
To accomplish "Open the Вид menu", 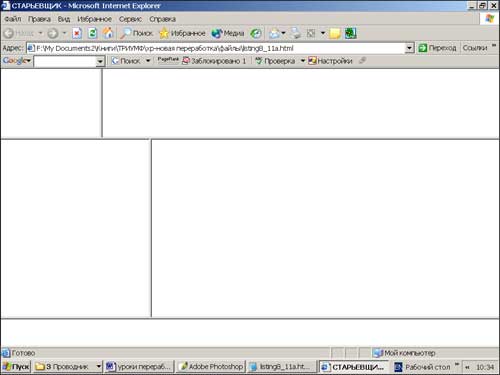I will (x=64, y=19).
